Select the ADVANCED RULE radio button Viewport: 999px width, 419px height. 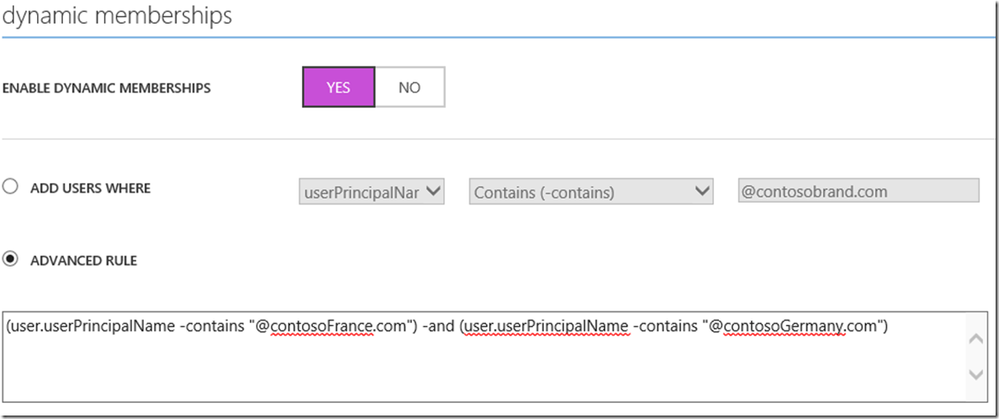click(11, 260)
